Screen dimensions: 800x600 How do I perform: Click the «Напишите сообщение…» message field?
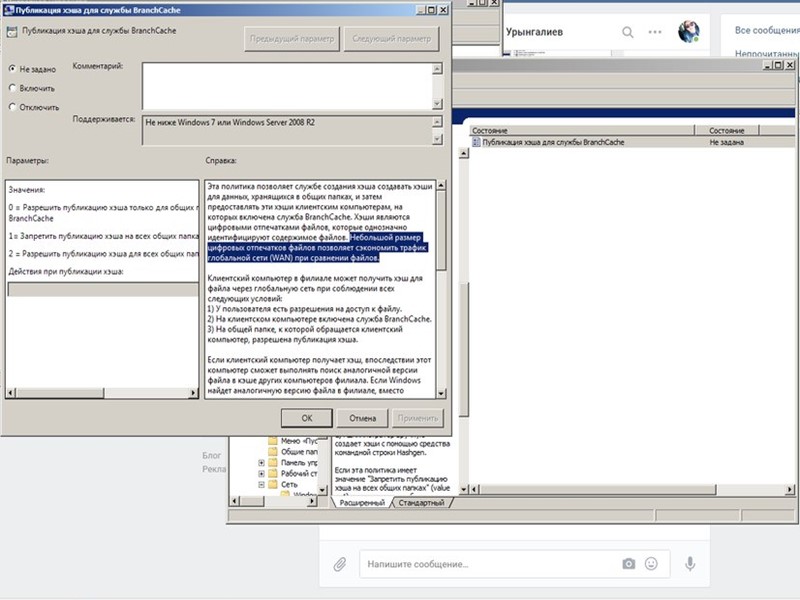click(490, 564)
